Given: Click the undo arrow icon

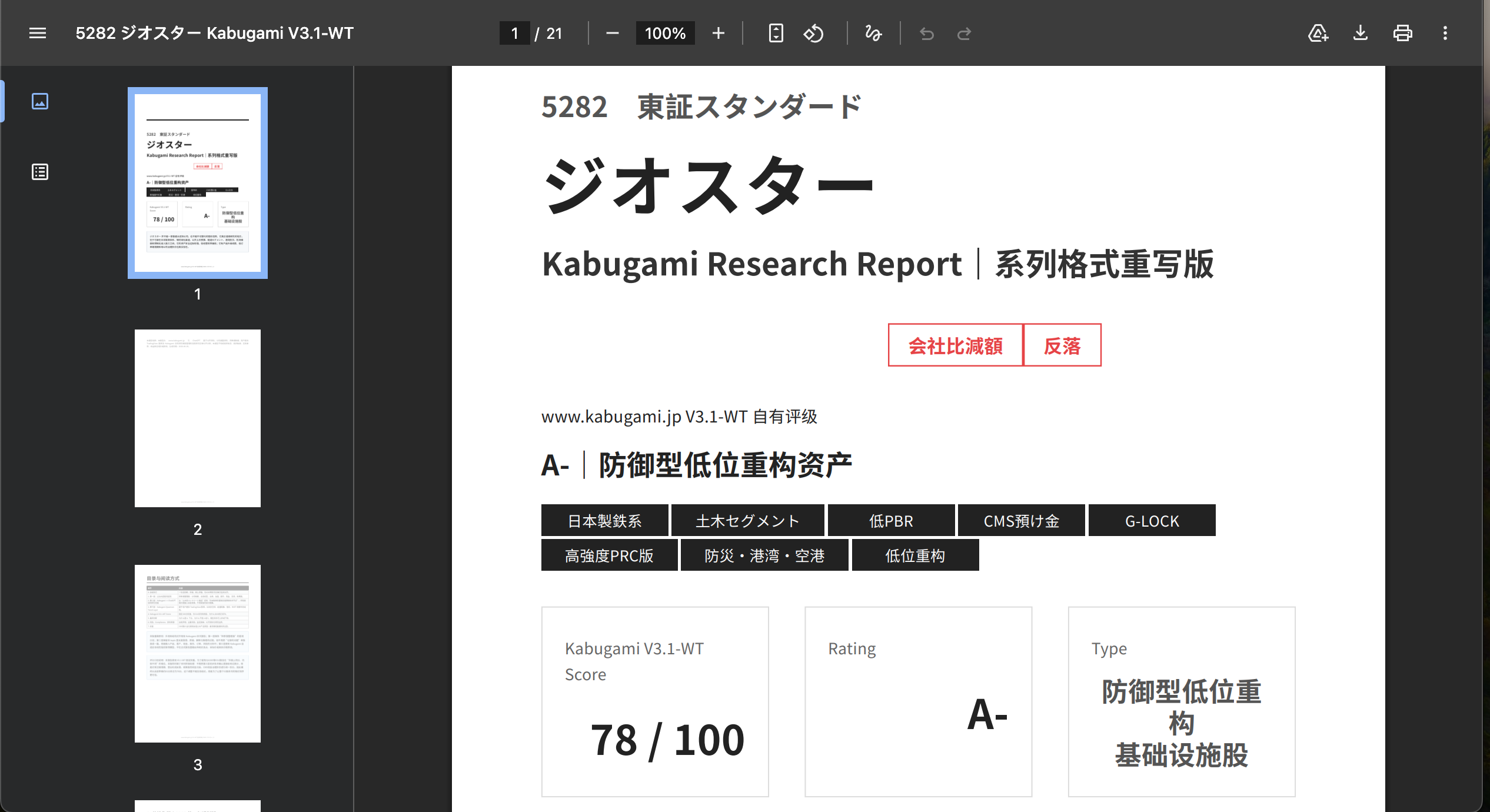Looking at the screenshot, I should 927,33.
